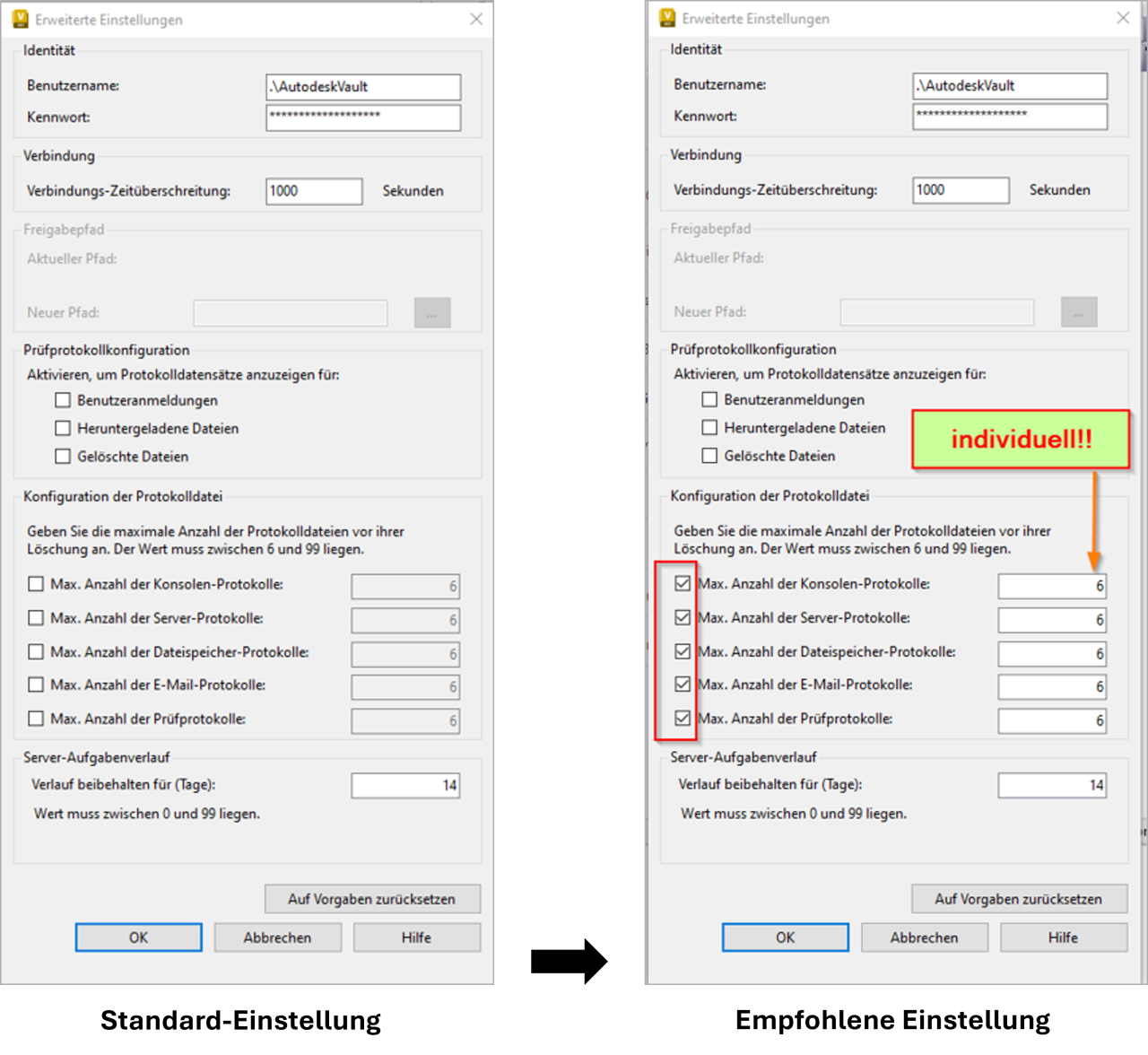Click Auf Vorgaben zurücksetzen in right dialog
The height and width of the screenshot is (1055, 1148).
click(1019, 899)
